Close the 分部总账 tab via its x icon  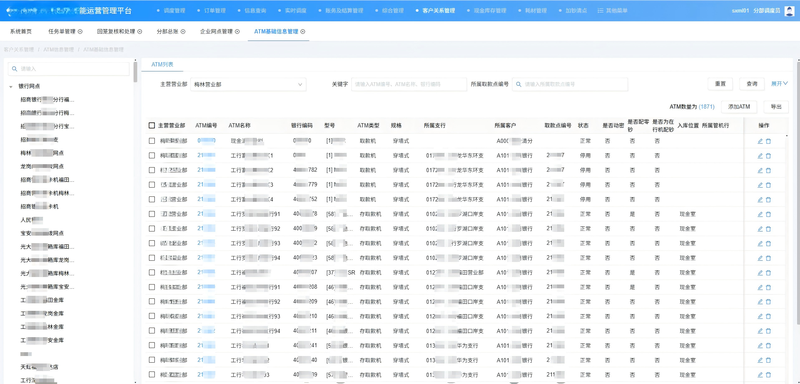183,31
